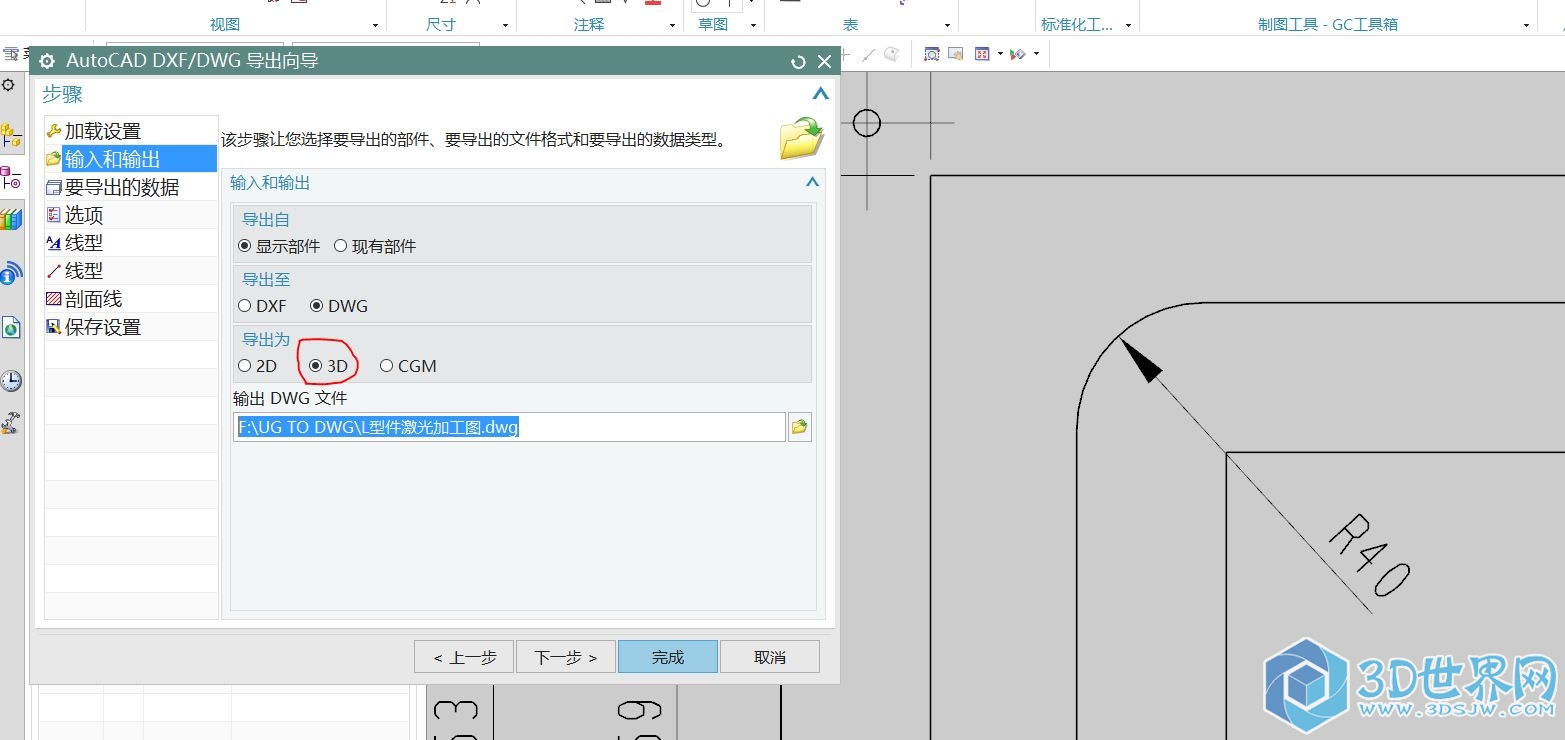Select the 输入和输出 step
This screenshot has height=740, width=1565.
(131, 159)
